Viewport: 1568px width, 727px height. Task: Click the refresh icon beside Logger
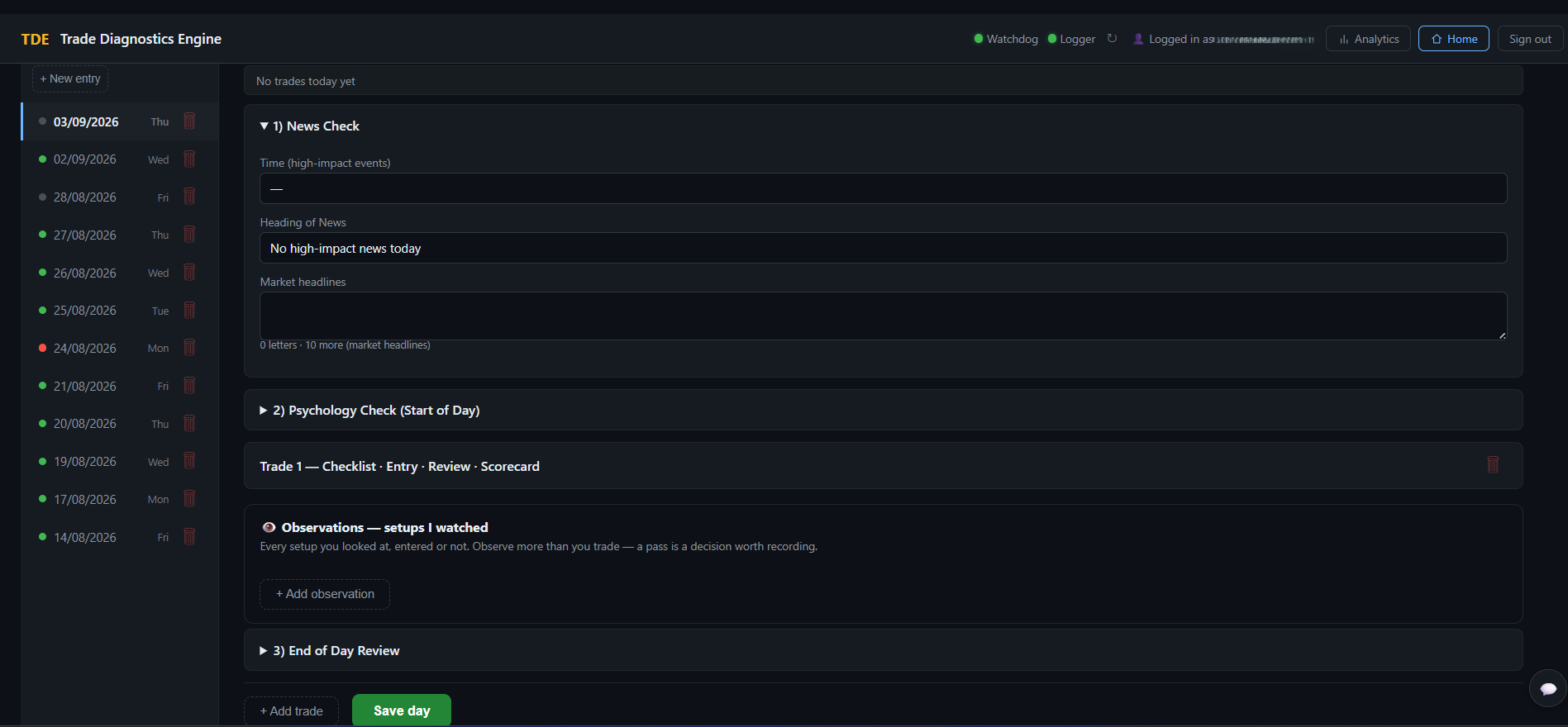click(1112, 39)
